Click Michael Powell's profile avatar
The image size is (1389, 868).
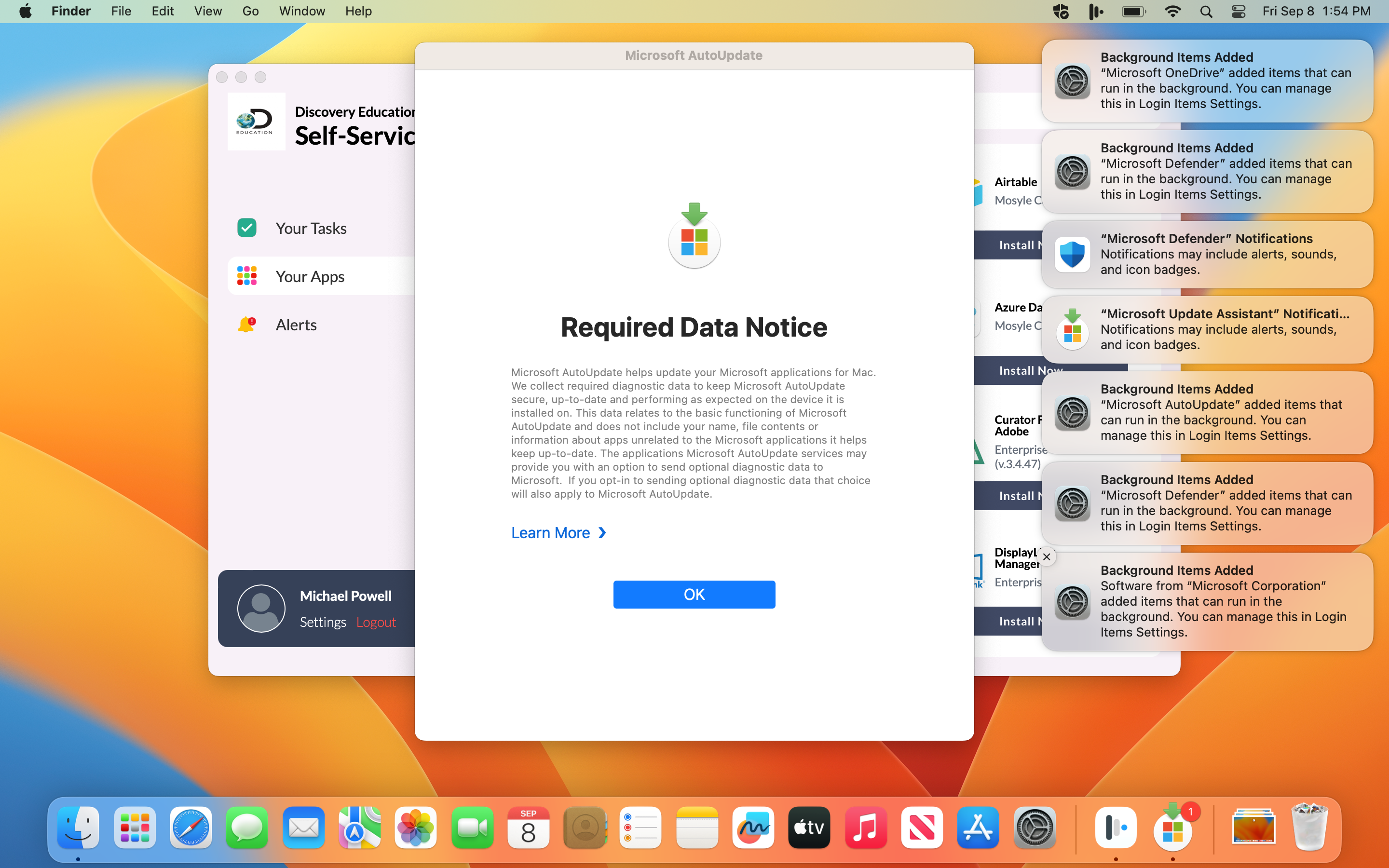(261, 609)
